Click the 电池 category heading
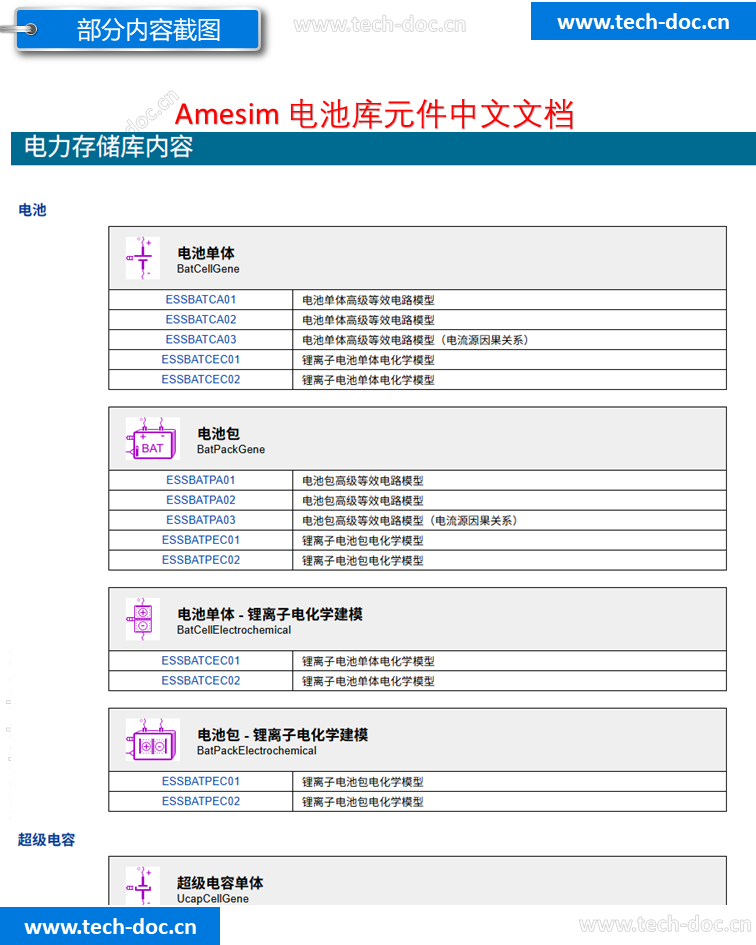The width and height of the screenshot is (756, 945). (x=33, y=210)
